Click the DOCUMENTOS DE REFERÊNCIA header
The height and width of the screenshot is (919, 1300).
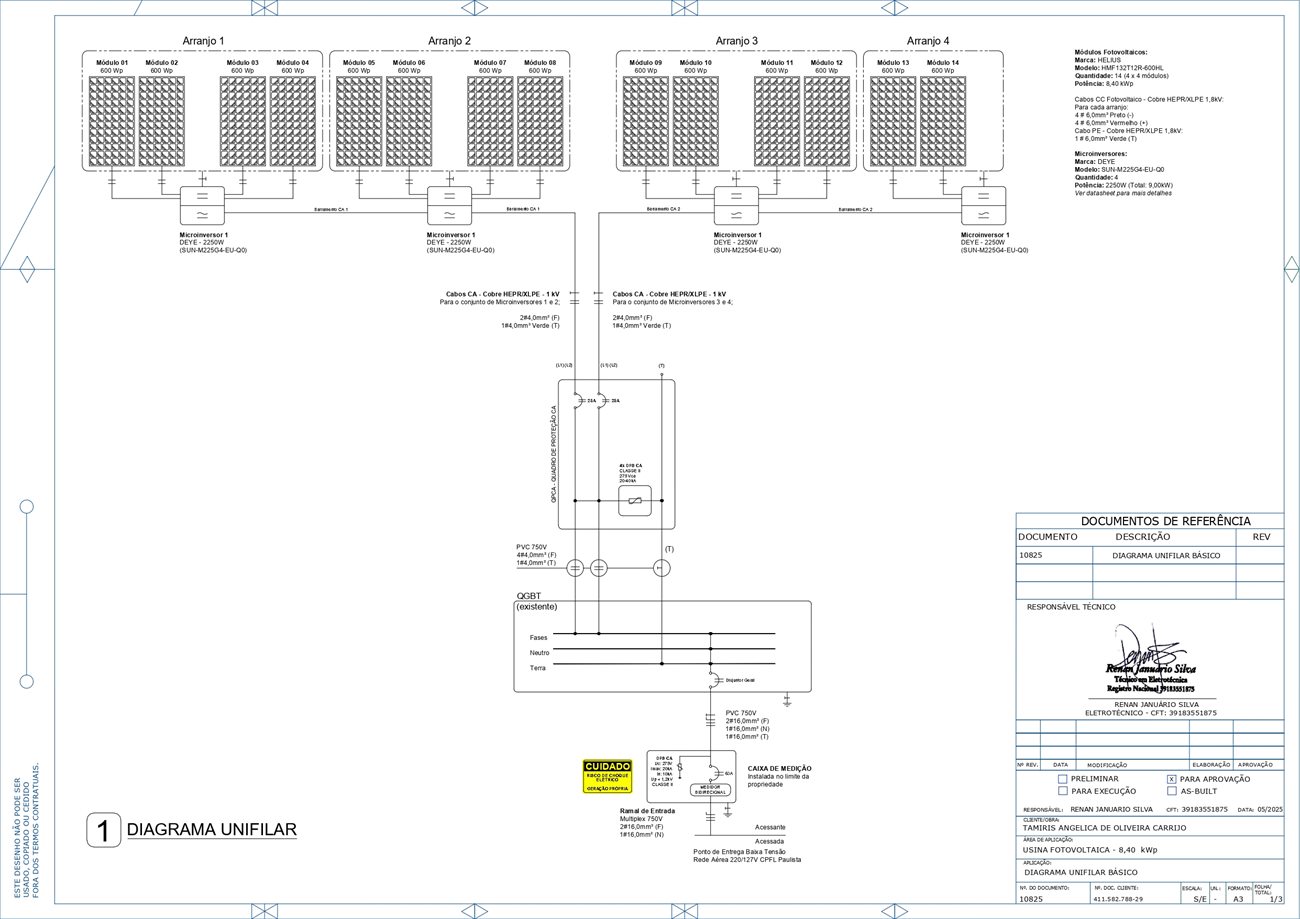click(x=1166, y=521)
